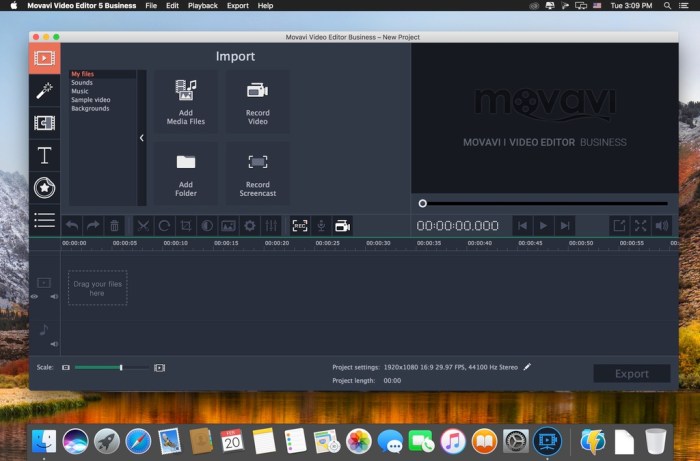Toggle video track visibility eye icon
Viewport: 700px width, 461px height.
(x=34, y=297)
